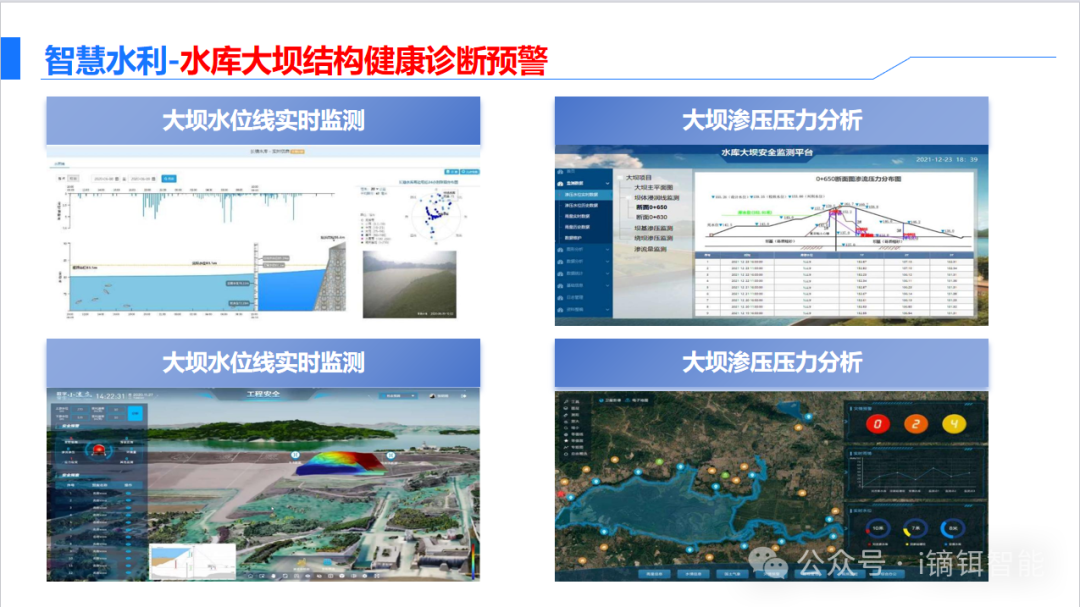The width and height of the screenshot is (1080, 607).
Task: Click the logout icon in the 工程安全 header
Action: click(464, 396)
